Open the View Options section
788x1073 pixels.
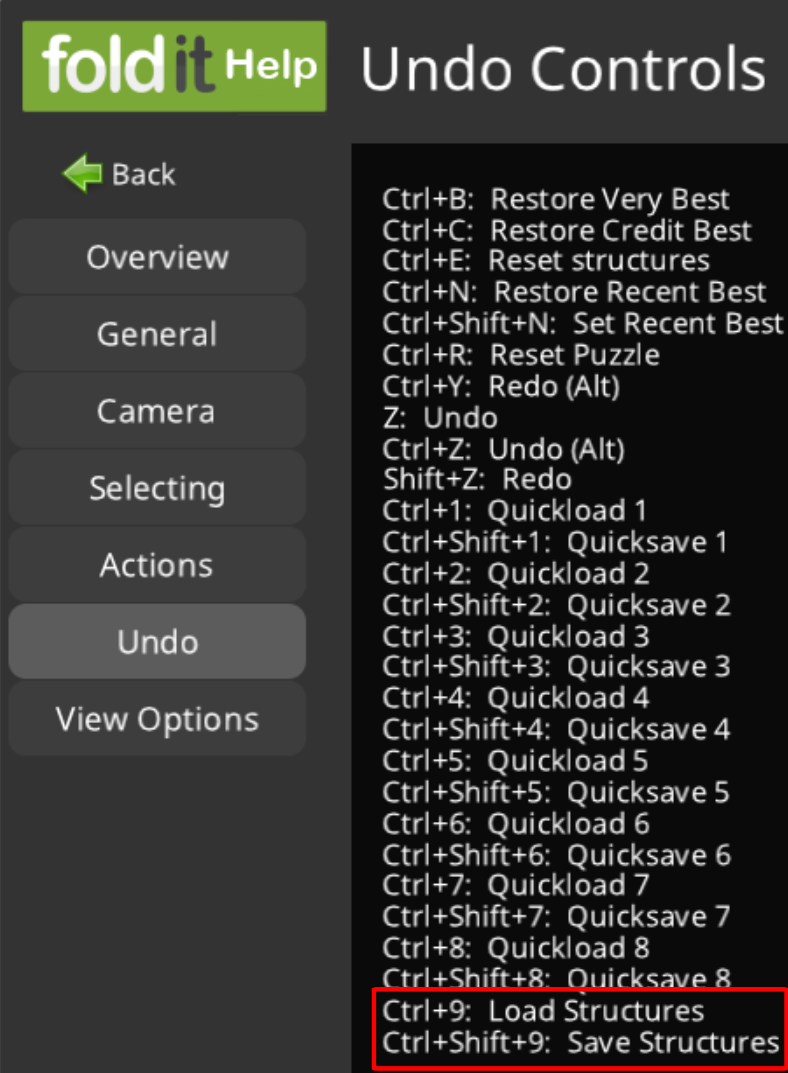pyautogui.click(x=157, y=719)
